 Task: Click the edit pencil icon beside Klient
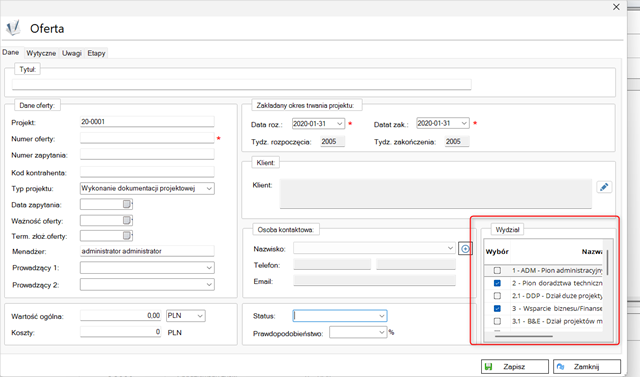pos(604,187)
